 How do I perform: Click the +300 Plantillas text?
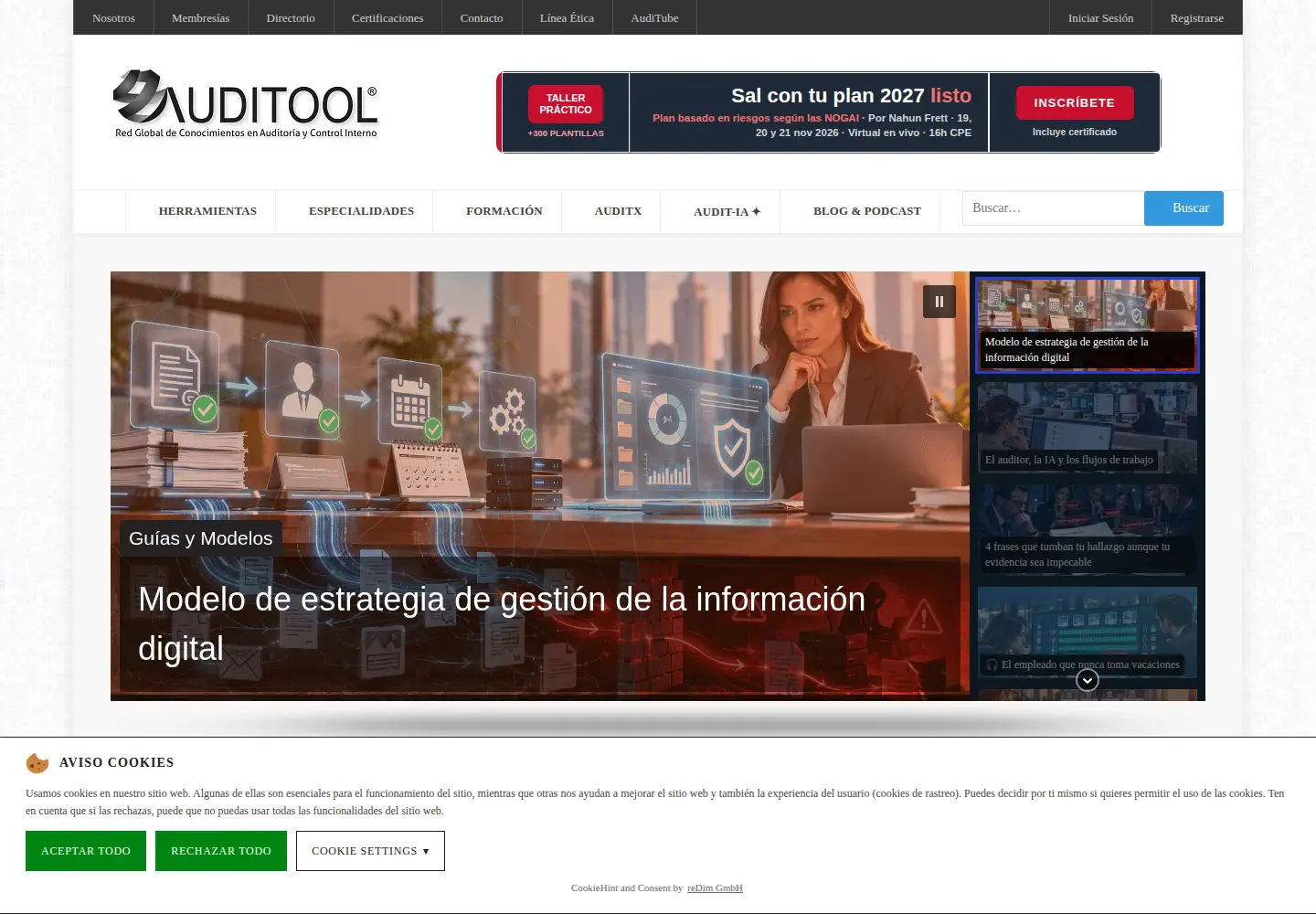566,133
